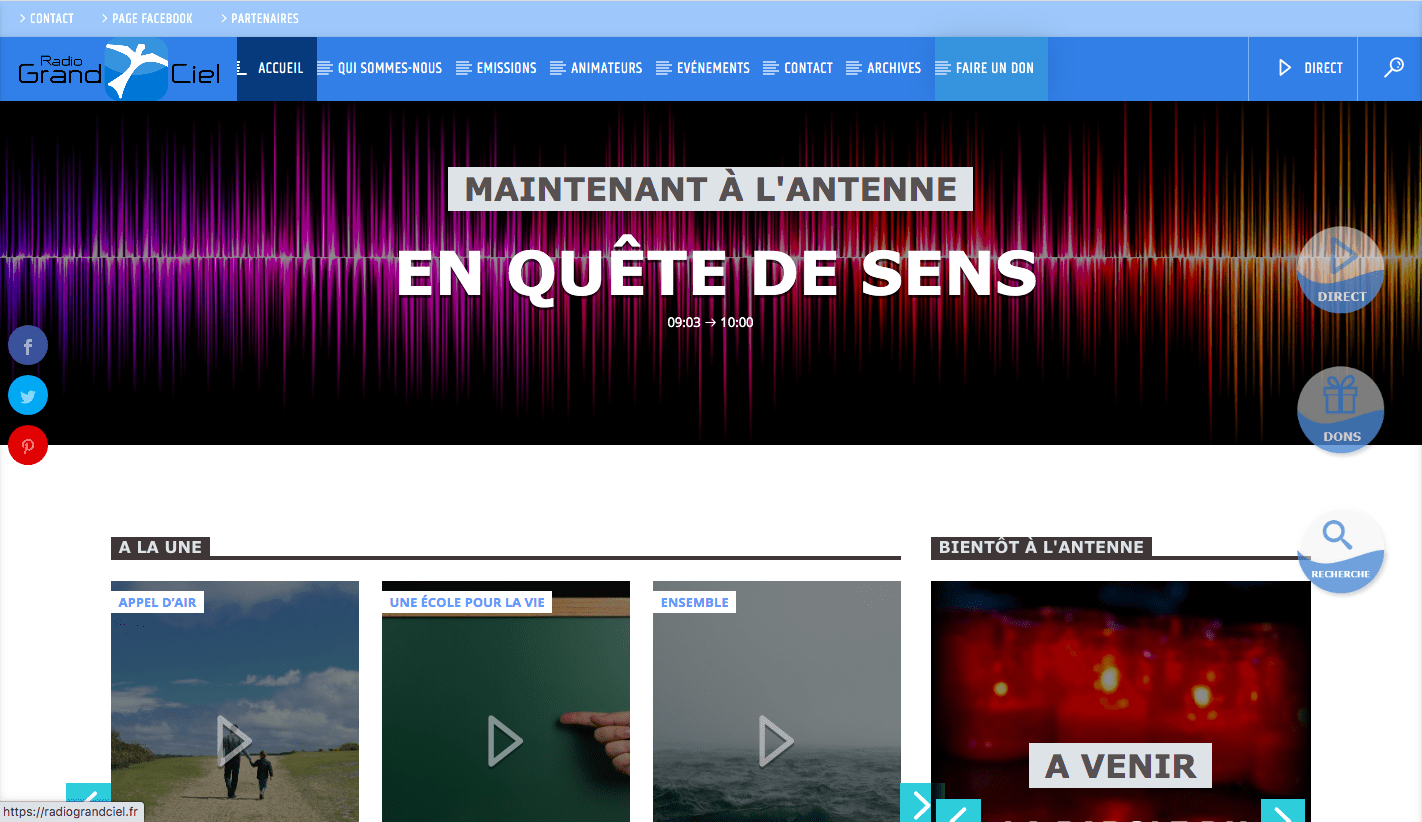This screenshot has height=822, width=1422.
Task: Show previous Bientôt à l'antenne item
Action: point(958,811)
